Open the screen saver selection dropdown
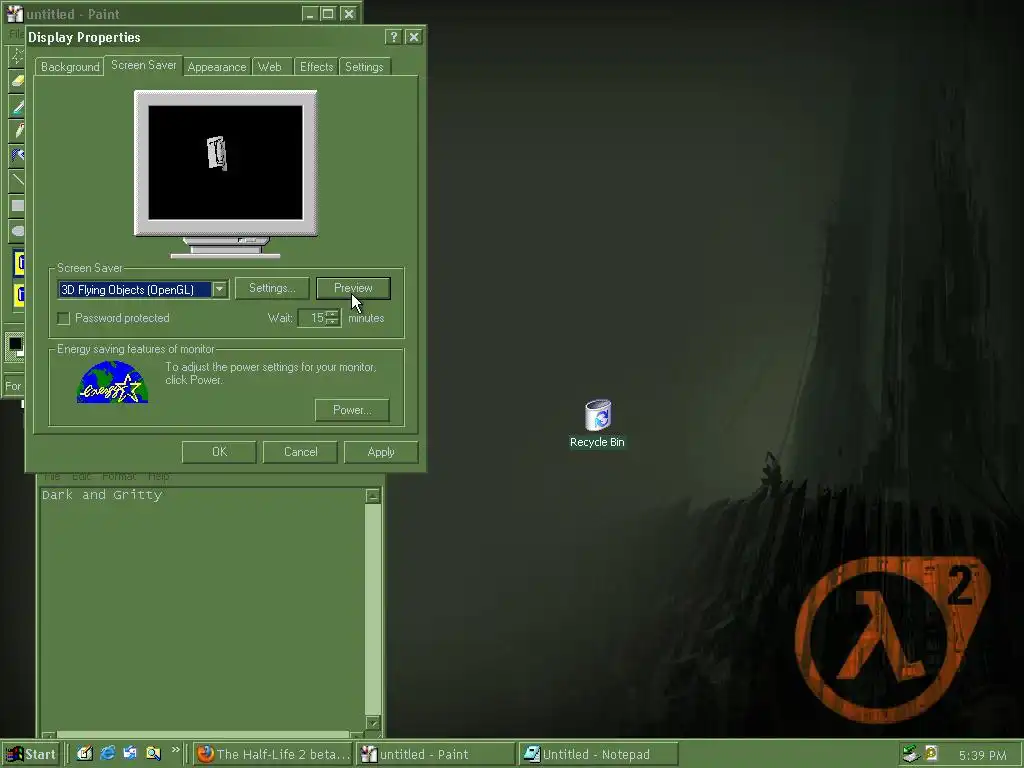This screenshot has height=768, width=1024. click(x=219, y=289)
